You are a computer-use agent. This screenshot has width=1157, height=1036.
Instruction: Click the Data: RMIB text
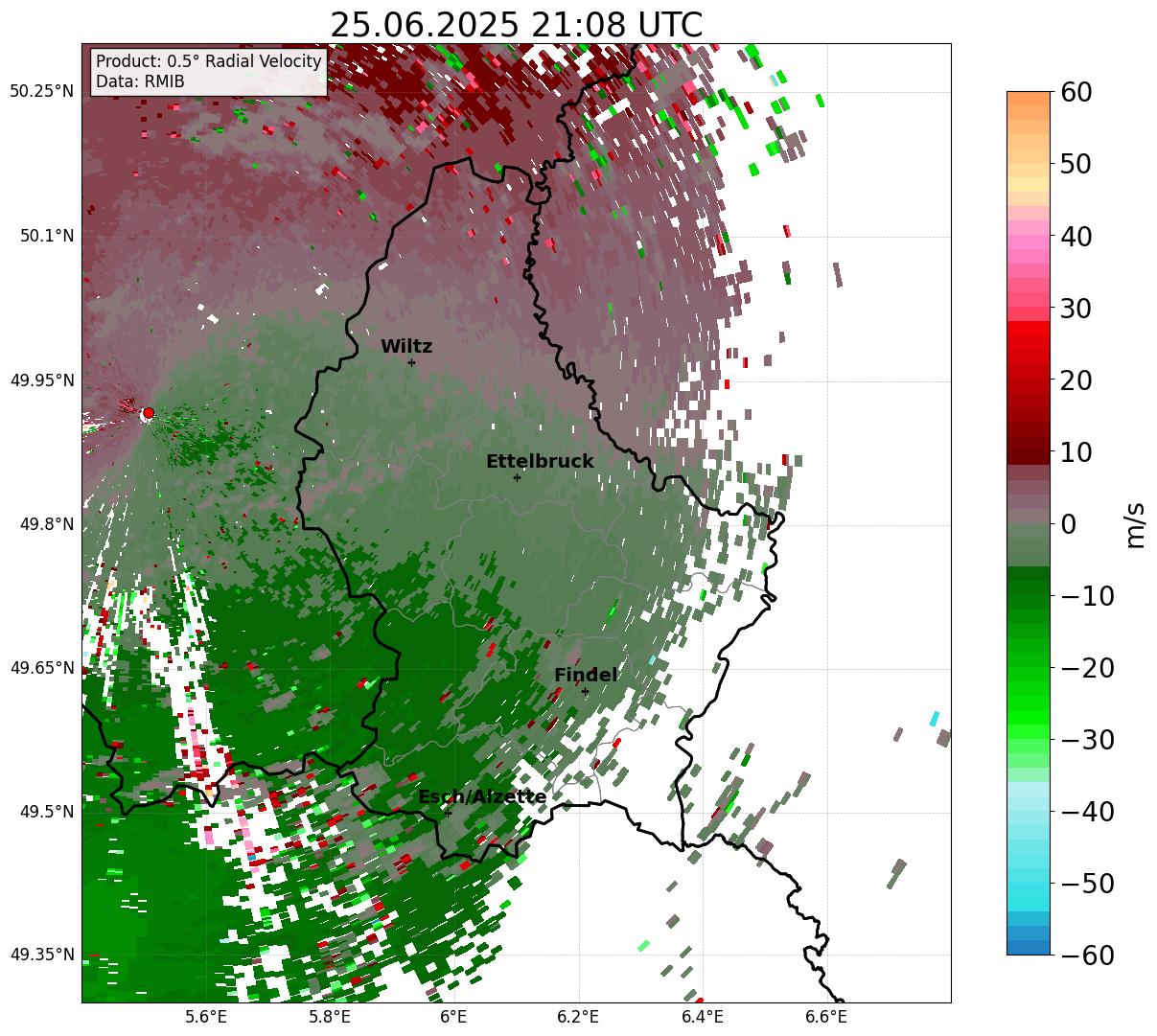pos(140,82)
